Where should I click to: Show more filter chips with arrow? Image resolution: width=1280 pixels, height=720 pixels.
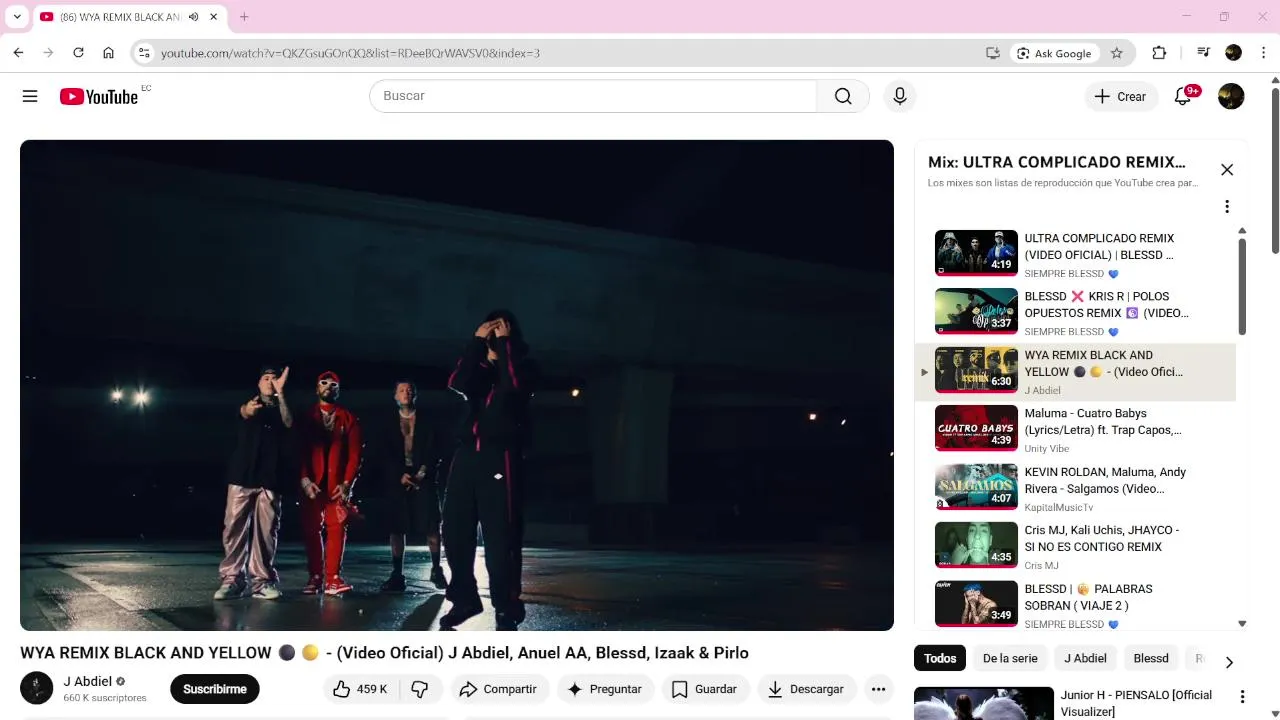[x=1229, y=662]
